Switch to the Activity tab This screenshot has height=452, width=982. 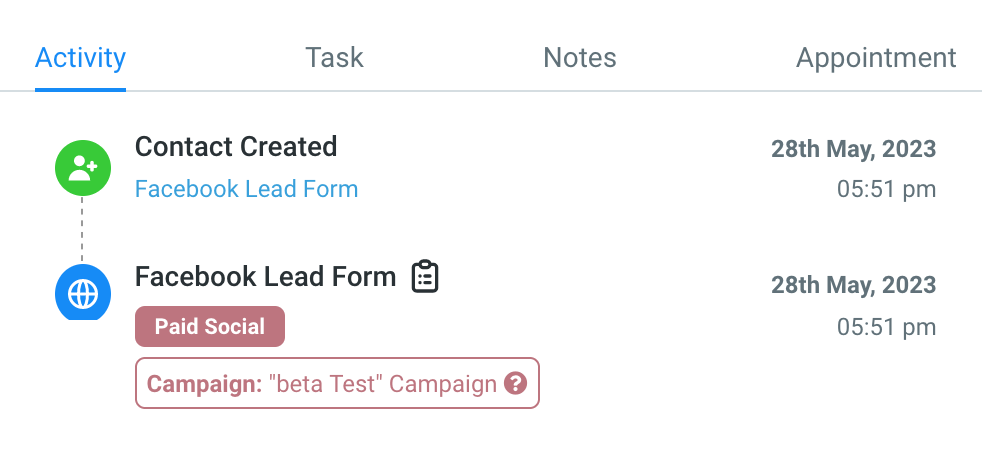pos(80,58)
